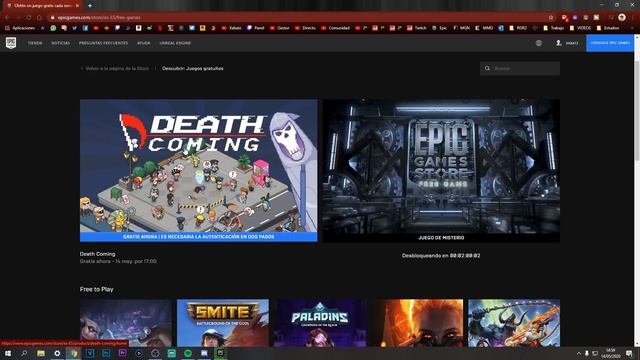Click the Epic Games logo in header

click(11, 43)
